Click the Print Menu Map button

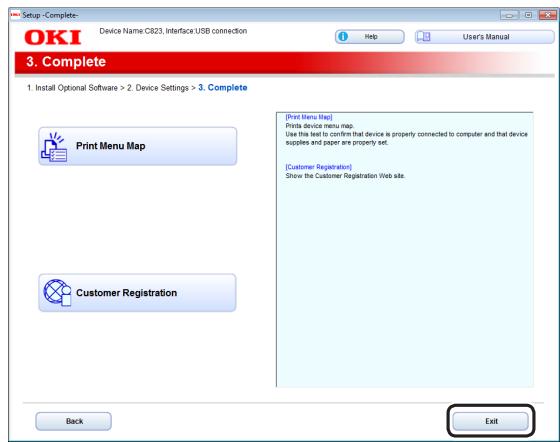pyautogui.click(x=138, y=146)
